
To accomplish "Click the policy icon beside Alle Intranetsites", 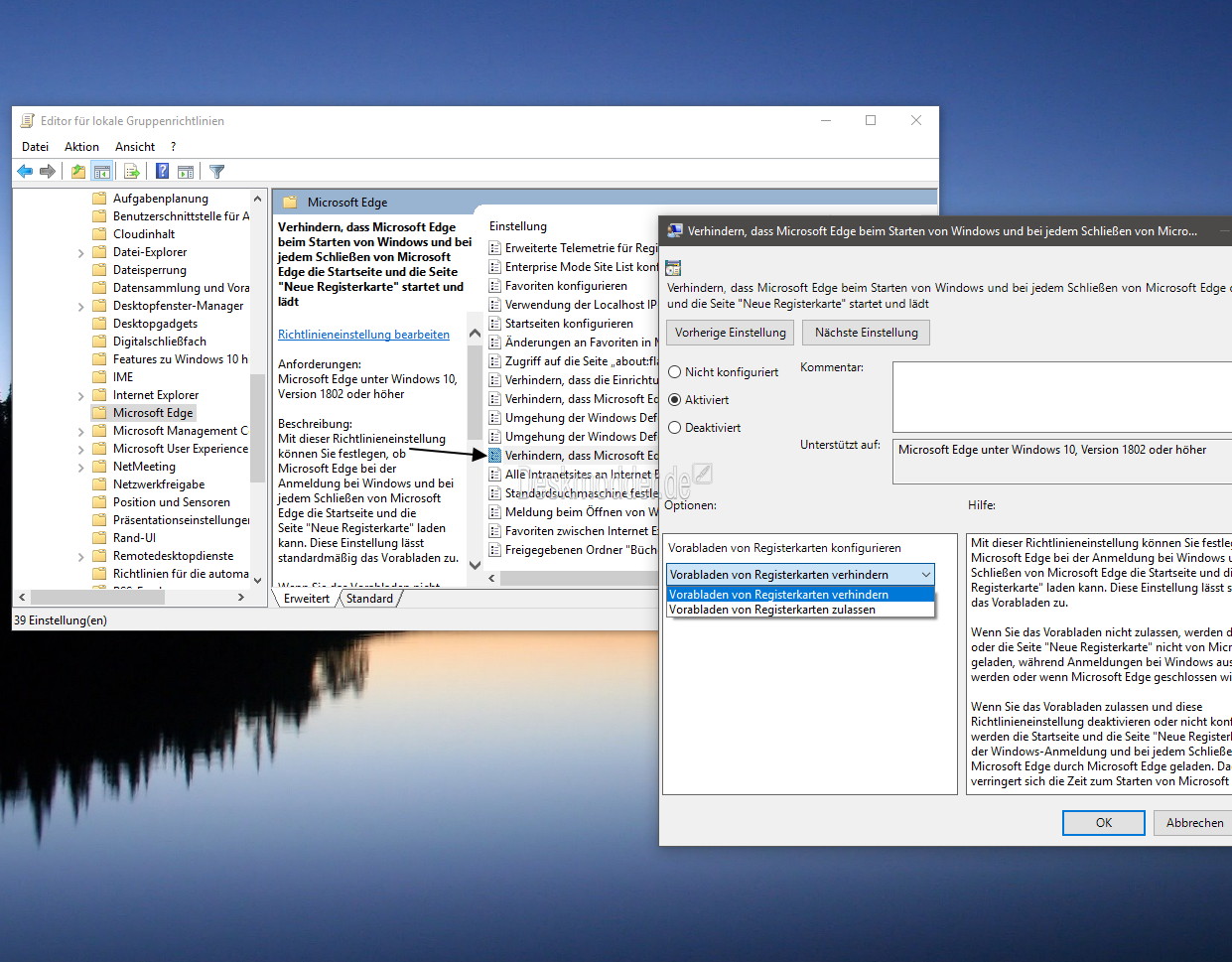I will click(x=494, y=475).
